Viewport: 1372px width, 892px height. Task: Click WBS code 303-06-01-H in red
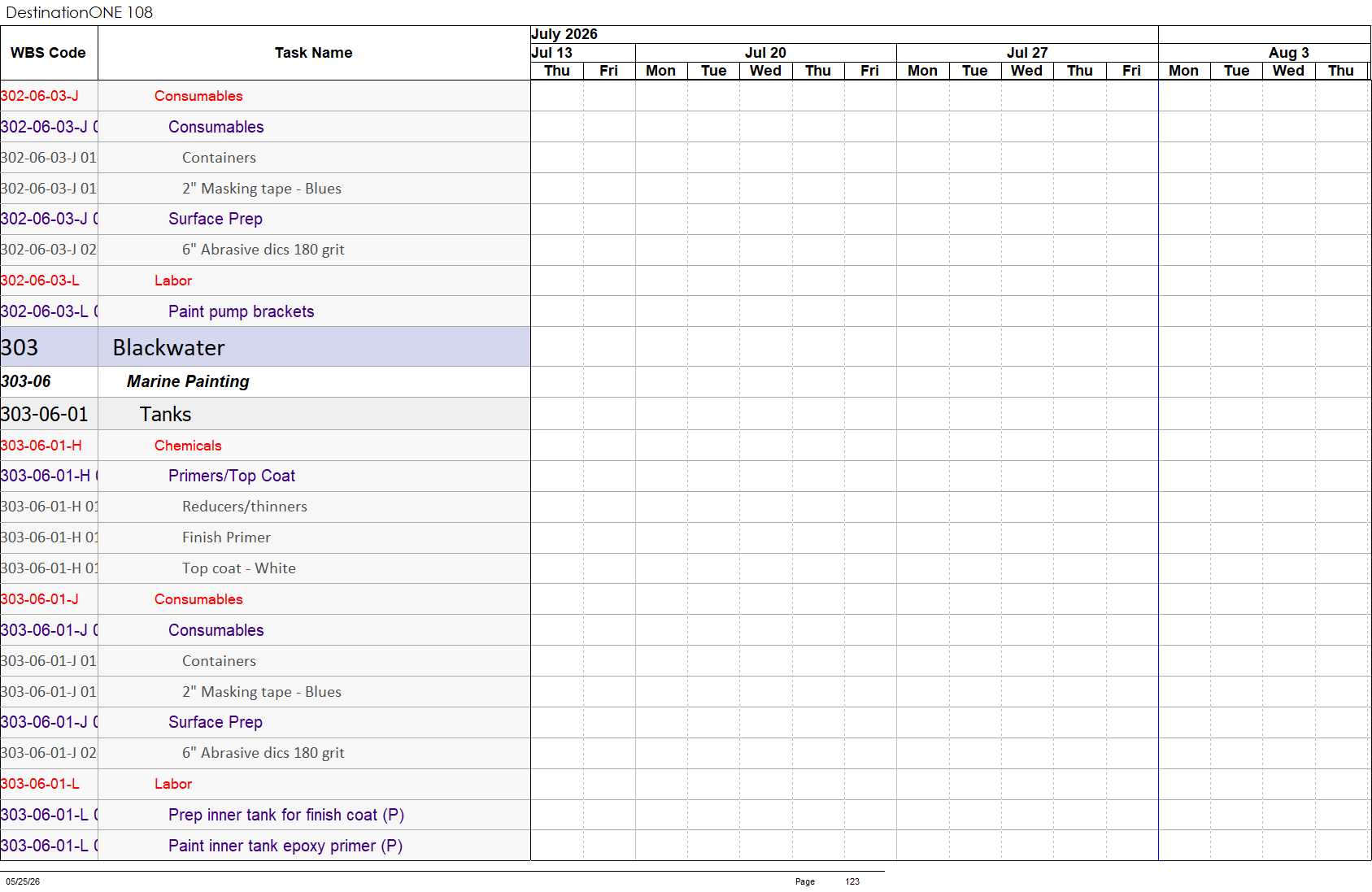(x=41, y=446)
